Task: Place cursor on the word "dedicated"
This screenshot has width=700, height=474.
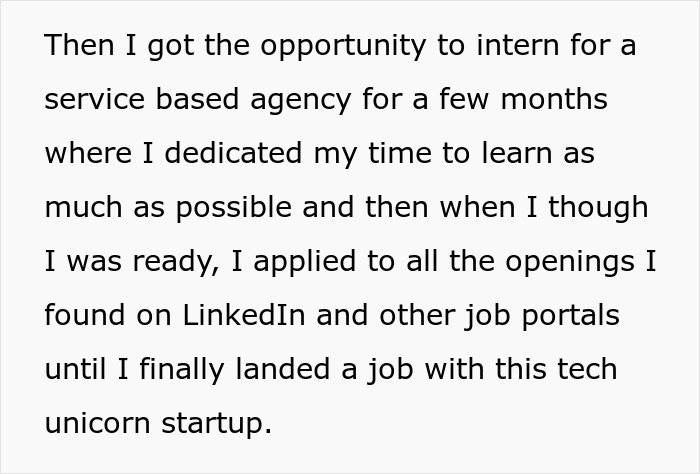Action: (233, 153)
